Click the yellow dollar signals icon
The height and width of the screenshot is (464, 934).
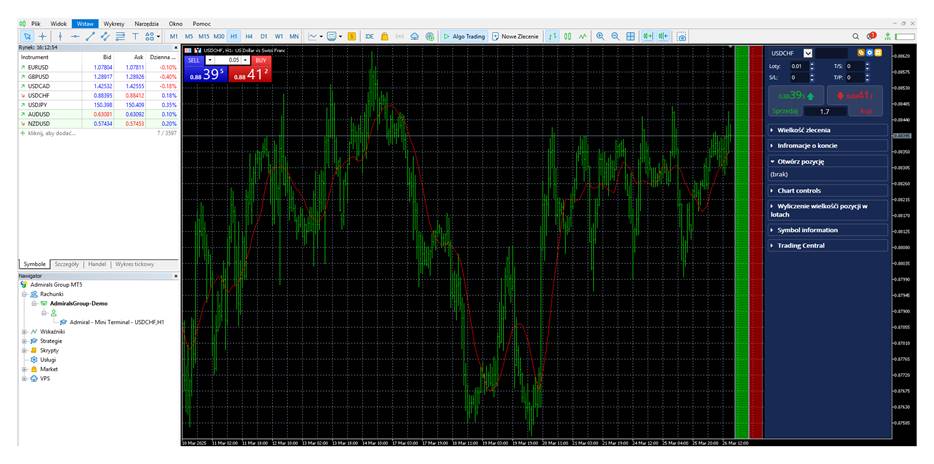[x=352, y=36]
